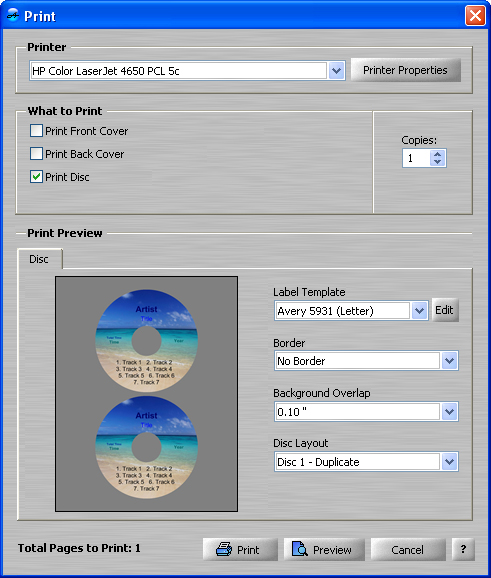Increase copies with the up arrow

pyautogui.click(x=438, y=154)
